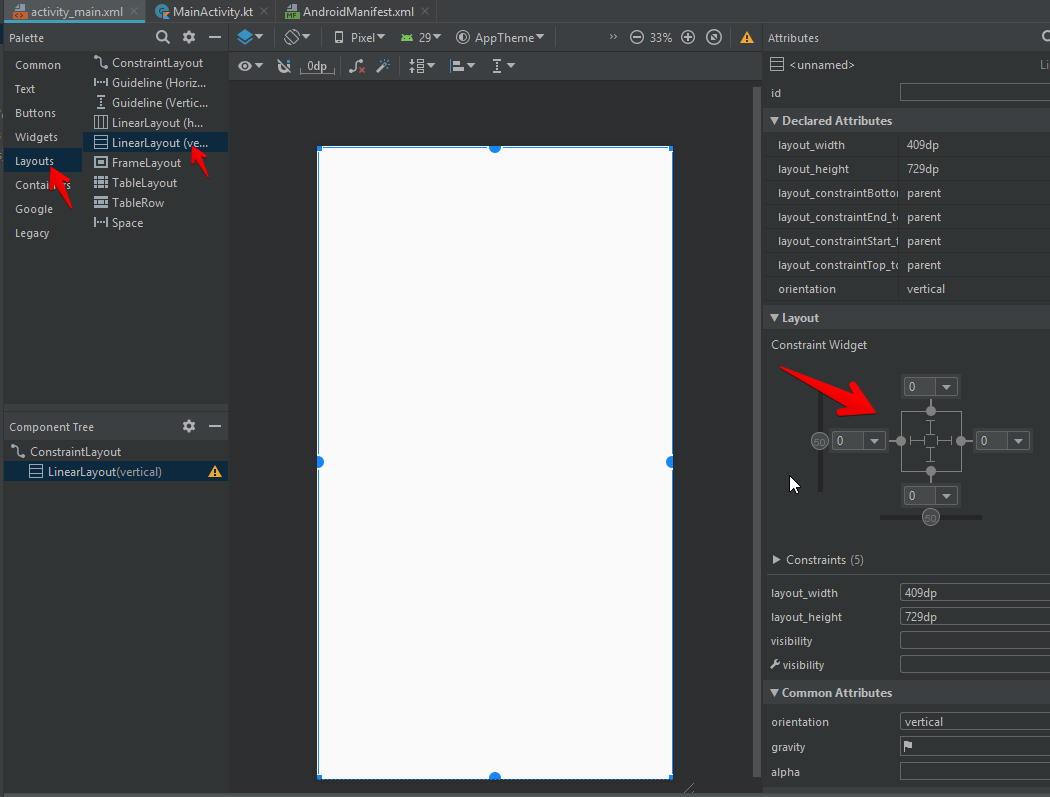Click the Infer Constraints magic wand icon
1050x797 pixels.
pyautogui.click(x=382, y=66)
